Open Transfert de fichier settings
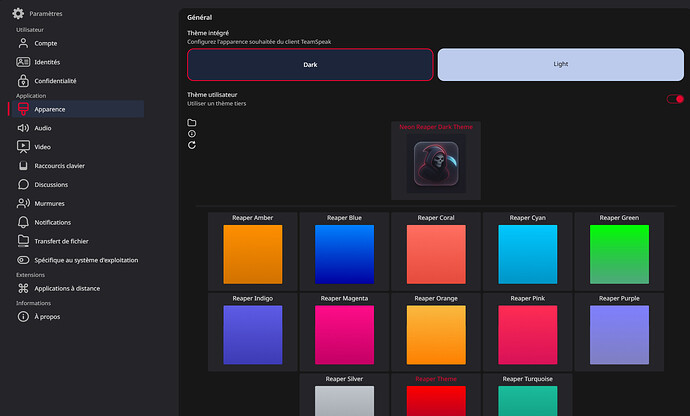690x416 pixels. (x=61, y=241)
